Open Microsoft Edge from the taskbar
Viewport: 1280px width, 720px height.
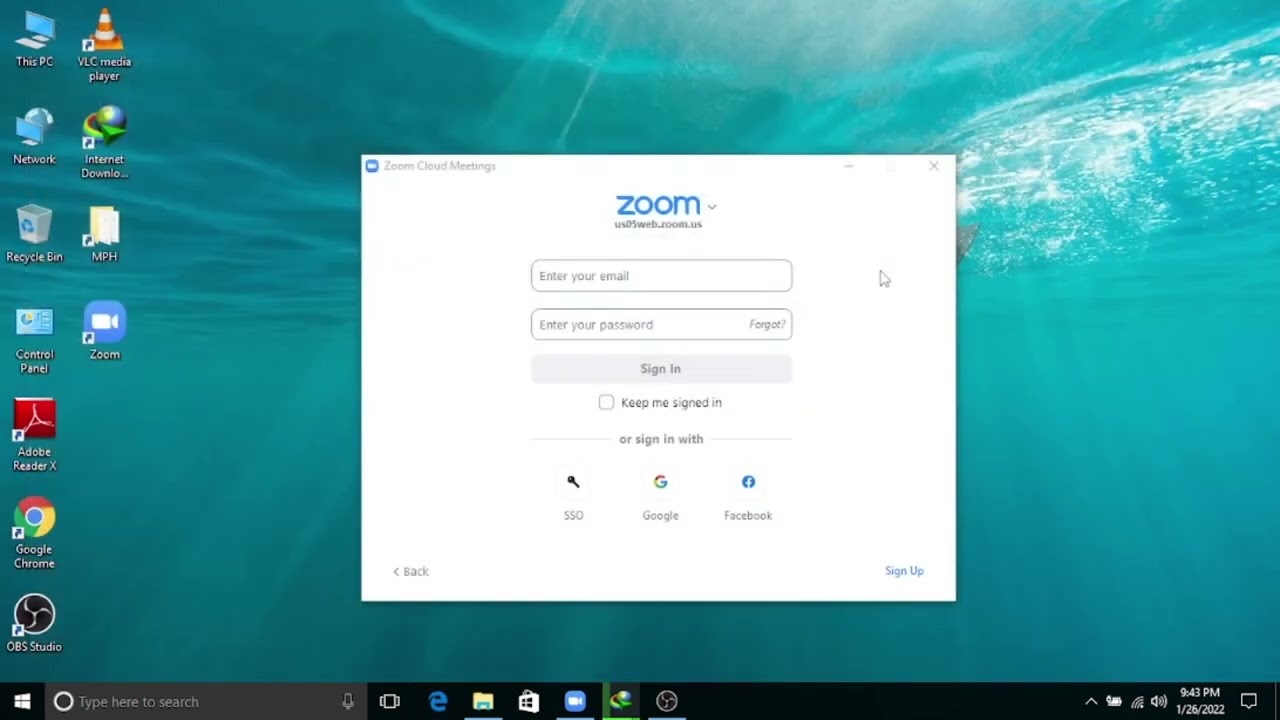click(x=438, y=701)
